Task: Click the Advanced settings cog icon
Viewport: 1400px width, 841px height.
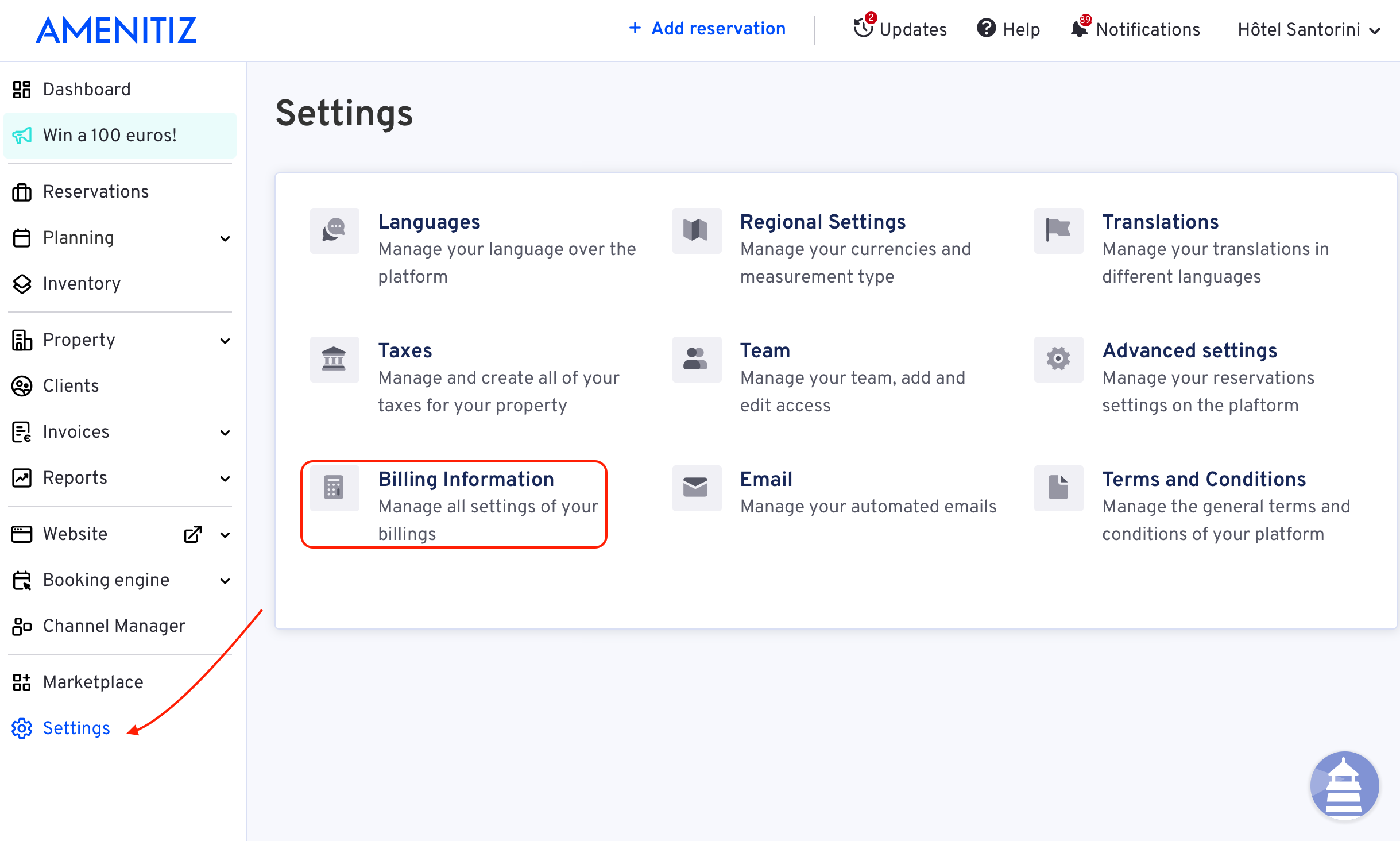Action: pos(1058,360)
